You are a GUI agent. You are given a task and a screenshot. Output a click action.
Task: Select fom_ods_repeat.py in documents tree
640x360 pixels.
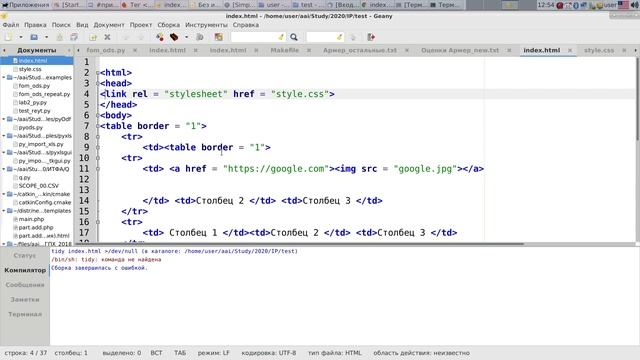click(44, 94)
